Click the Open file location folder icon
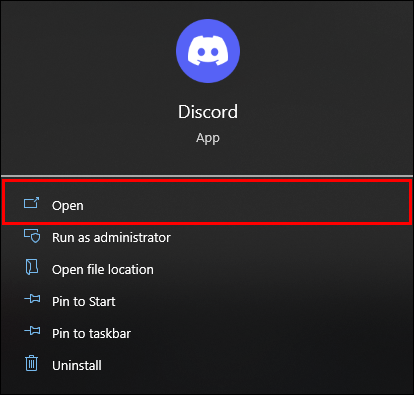 (x=32, y=267)
